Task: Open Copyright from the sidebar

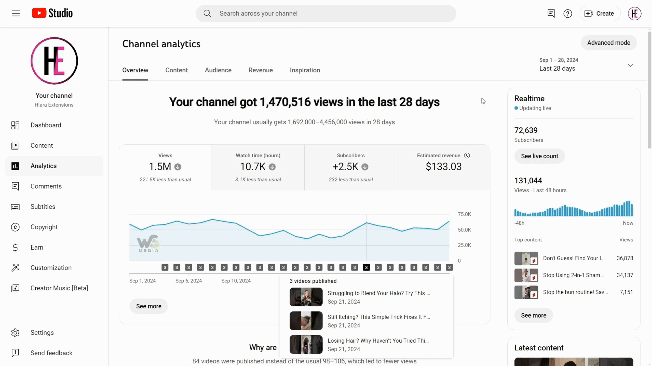Action: [54, 227]
